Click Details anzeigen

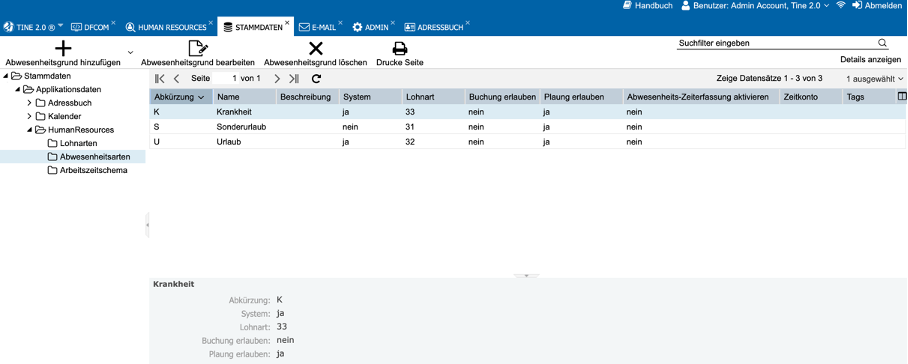(870, 60)
